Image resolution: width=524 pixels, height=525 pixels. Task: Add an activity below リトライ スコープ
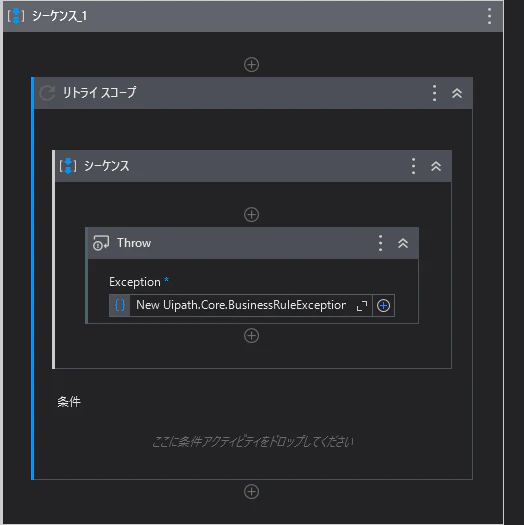pos(251,492)
